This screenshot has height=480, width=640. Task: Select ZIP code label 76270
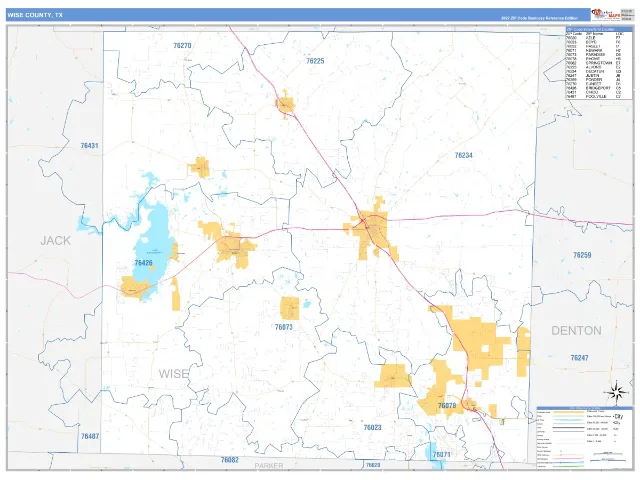[182, 46]
